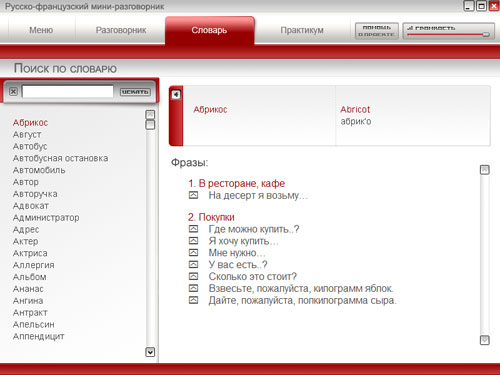
Task: Open the help about project button
Action: click(x=377, y=31)
